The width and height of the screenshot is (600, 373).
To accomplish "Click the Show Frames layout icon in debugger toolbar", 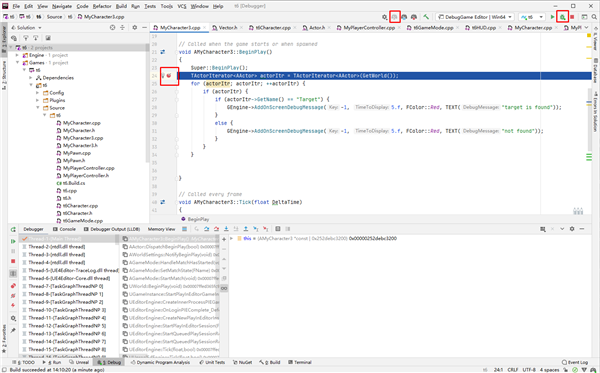I will [x=184, y=229].
